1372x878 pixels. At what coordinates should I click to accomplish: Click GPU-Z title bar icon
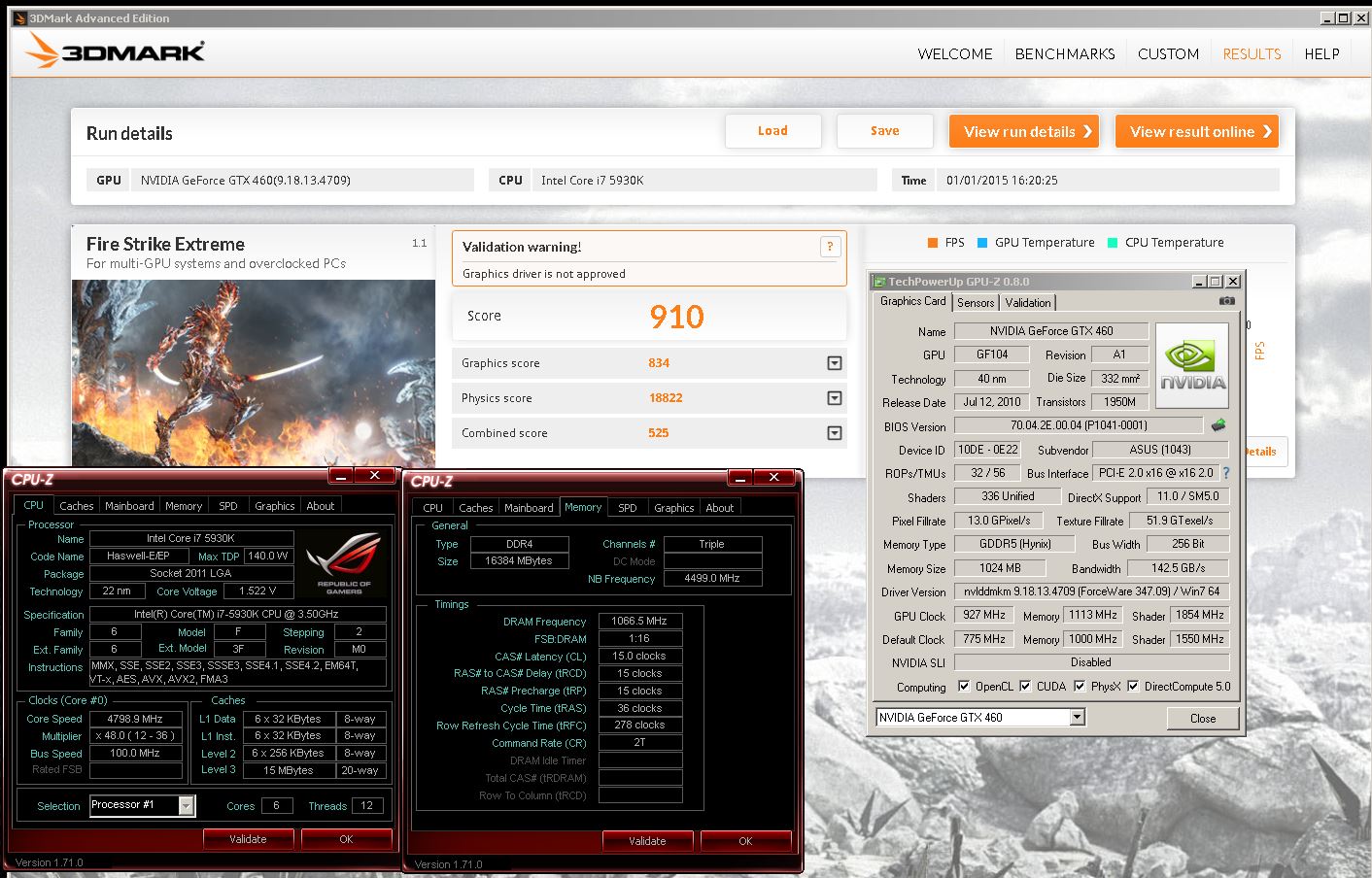[879, 282]
